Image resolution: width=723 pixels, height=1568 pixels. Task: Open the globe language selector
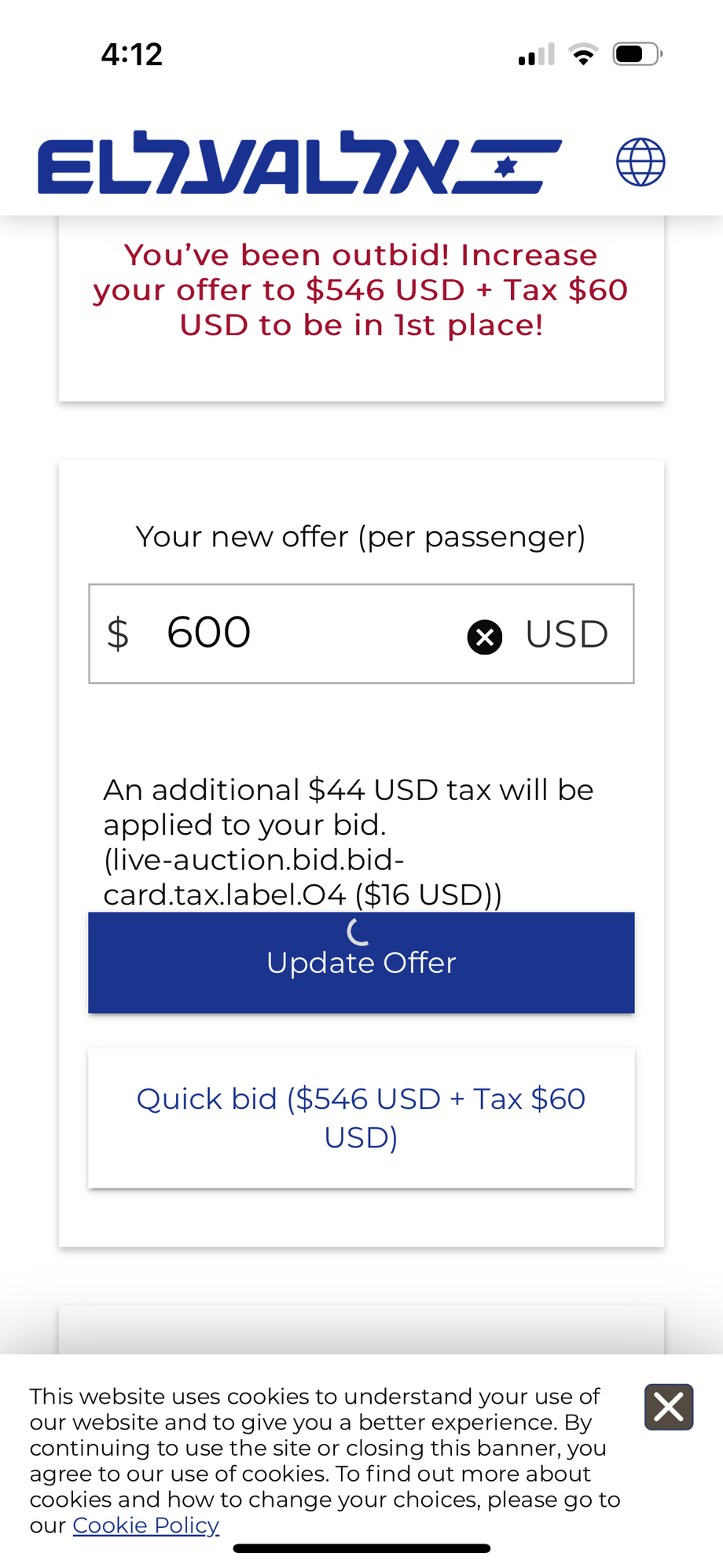pyautogui.click(x=640, y=162)
